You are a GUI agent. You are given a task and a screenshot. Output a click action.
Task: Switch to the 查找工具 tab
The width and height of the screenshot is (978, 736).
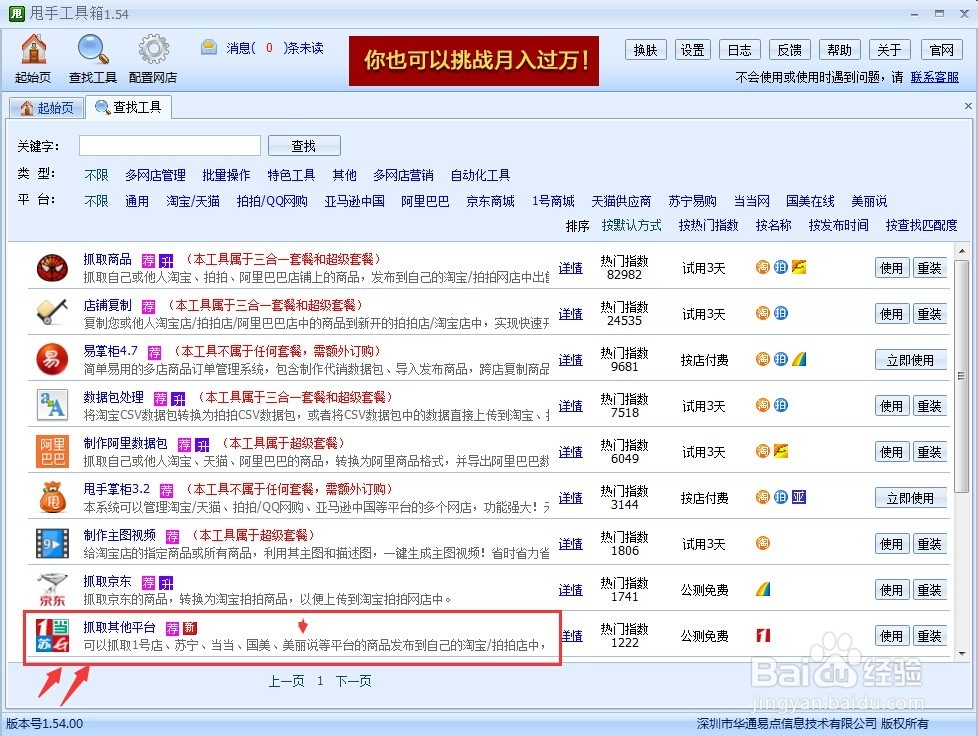[128, 107]
